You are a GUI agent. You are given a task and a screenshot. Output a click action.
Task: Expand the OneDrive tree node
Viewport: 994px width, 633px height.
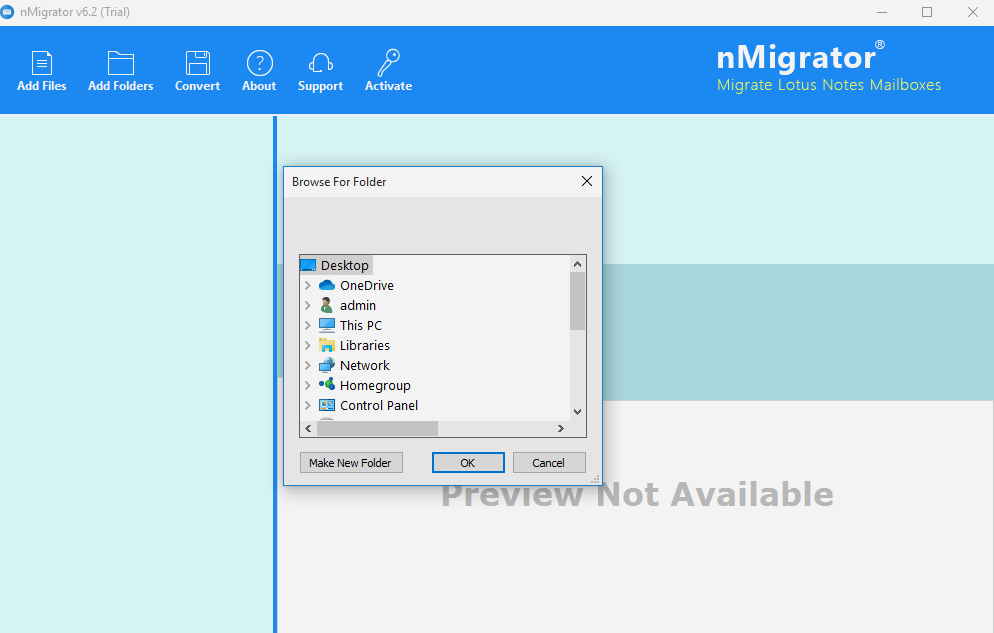[308, 285]
